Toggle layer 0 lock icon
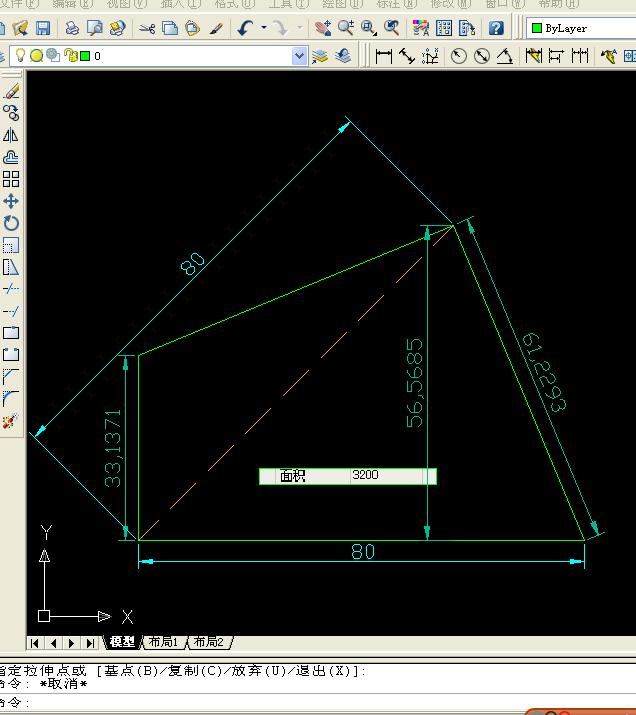The width and height of the screenshot is (636, 715). point(71,55)
